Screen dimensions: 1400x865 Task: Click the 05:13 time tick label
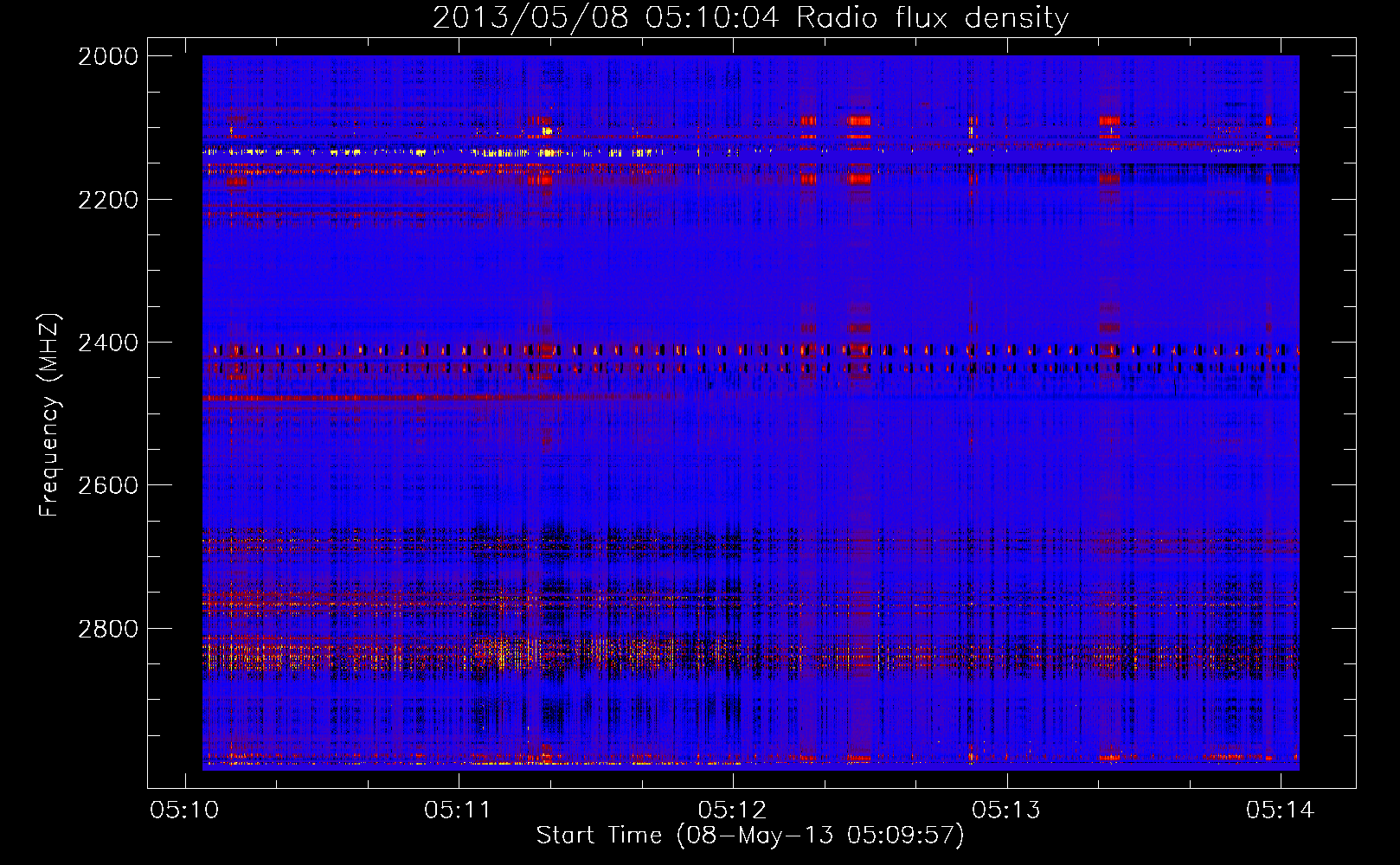(x=1006, y=810)
